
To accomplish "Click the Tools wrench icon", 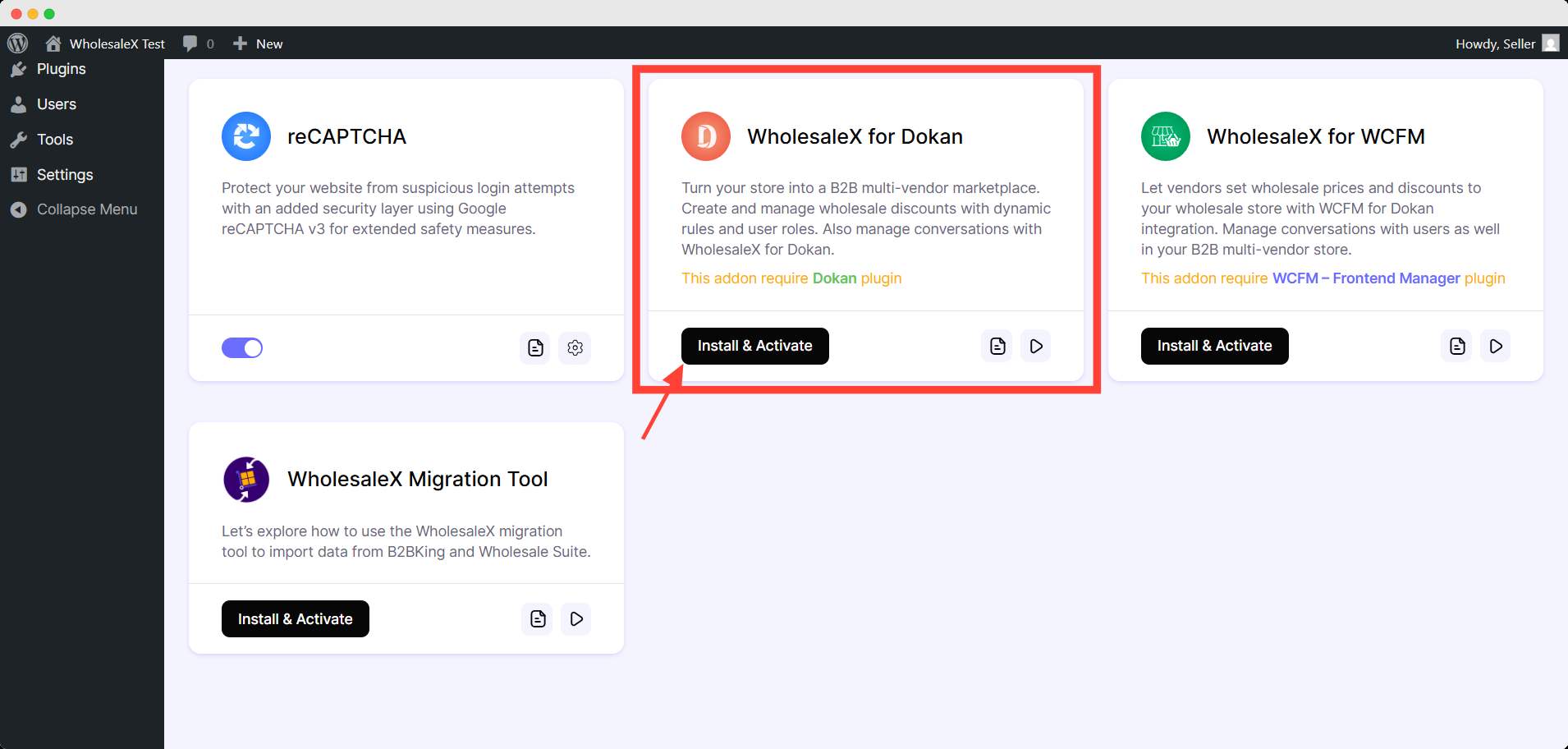I will pyautogui.click(x=19, y=140).
